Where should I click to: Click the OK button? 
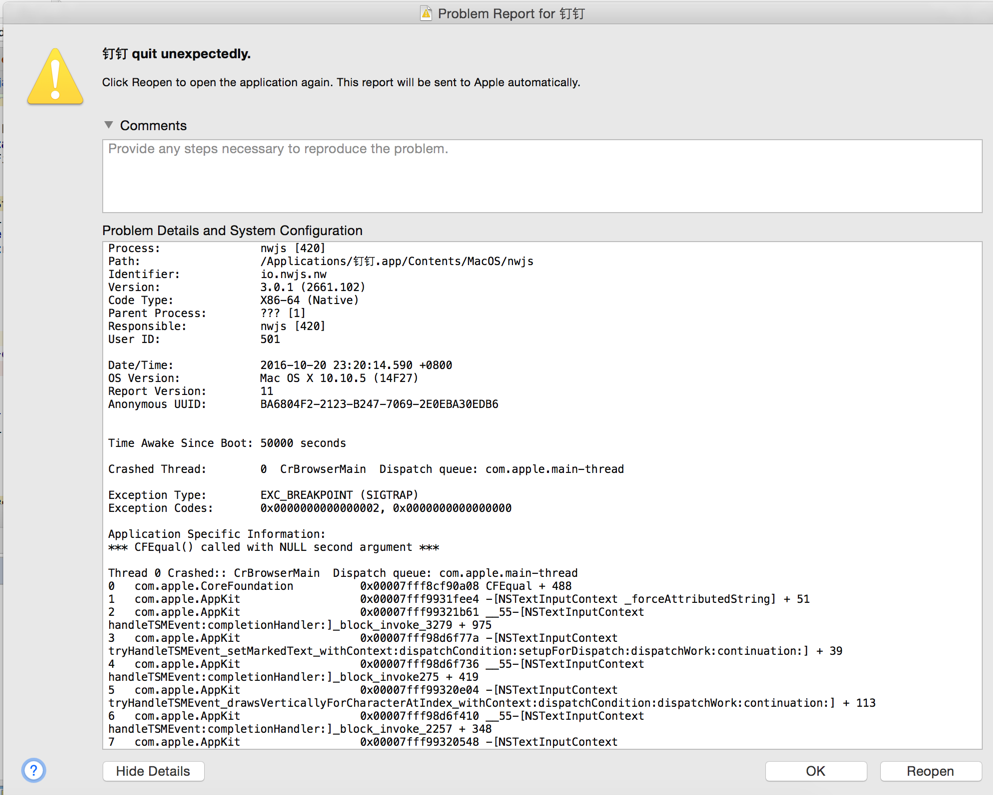pos(816,771)
